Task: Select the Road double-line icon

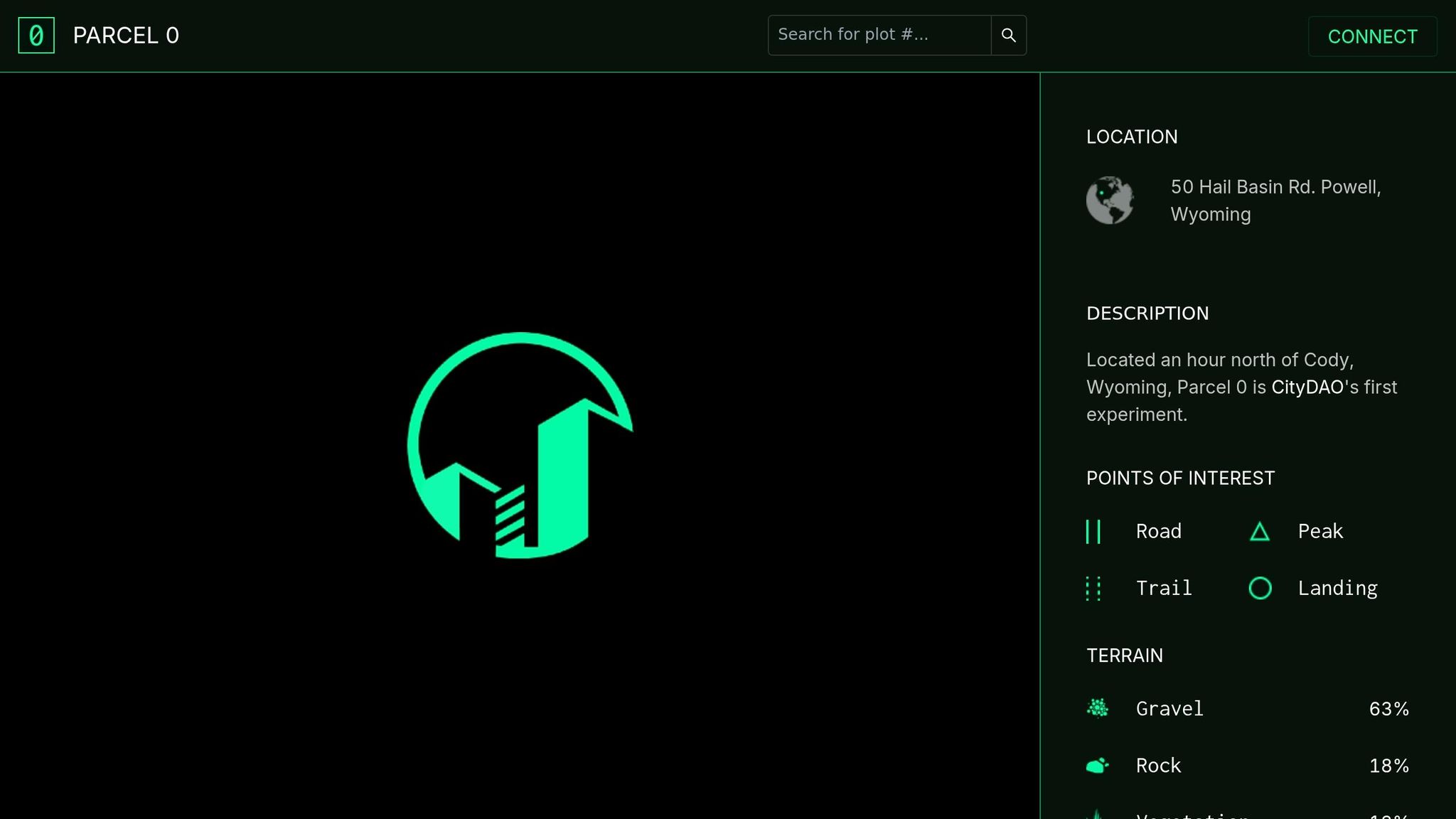Action: [1093, 531]
